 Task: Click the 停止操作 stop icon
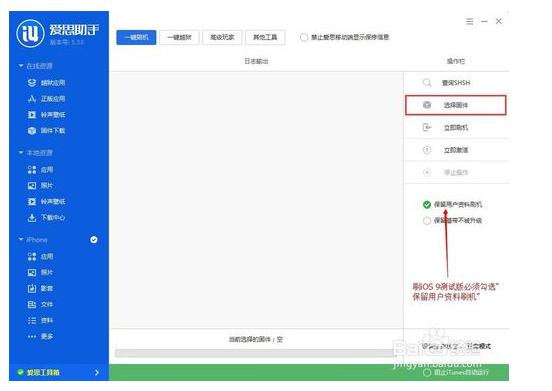point(427,172)
